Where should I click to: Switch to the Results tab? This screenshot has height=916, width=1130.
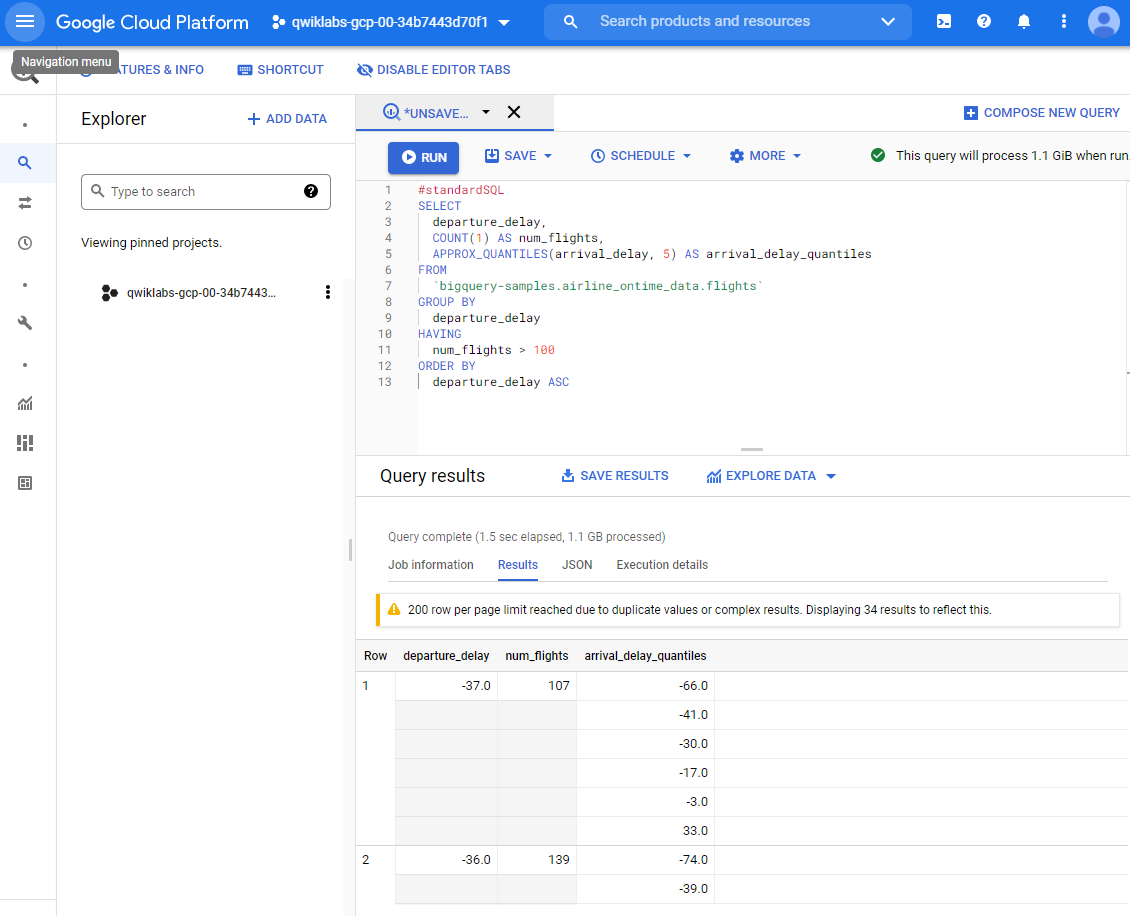click(x=517, y=565)
